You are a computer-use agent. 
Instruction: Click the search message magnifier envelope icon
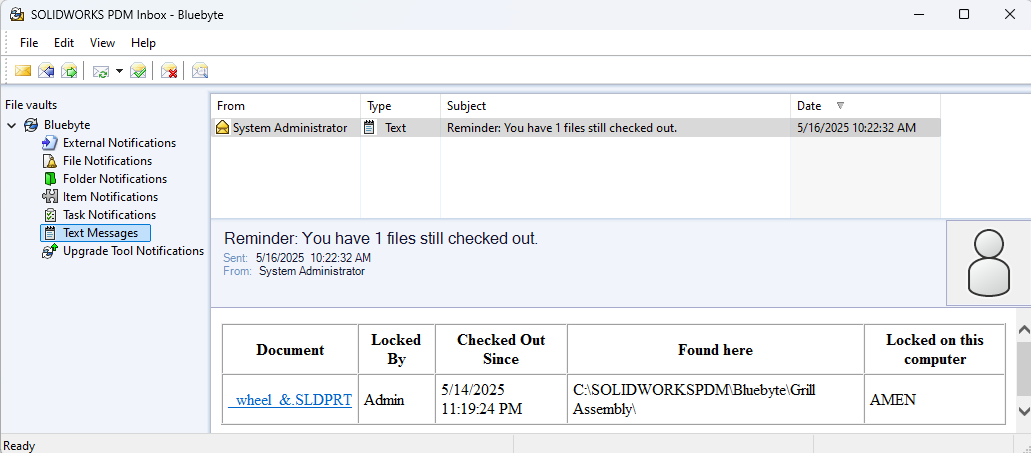[200, 71]
